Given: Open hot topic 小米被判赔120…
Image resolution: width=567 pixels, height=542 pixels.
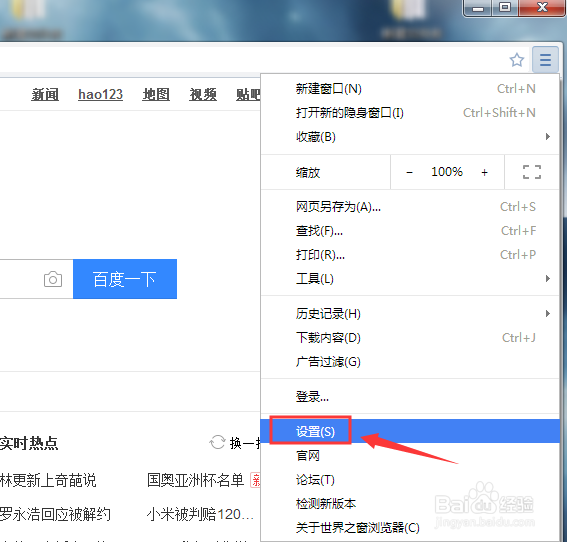Looking at the screenshot, I should (x=200, y=514).
